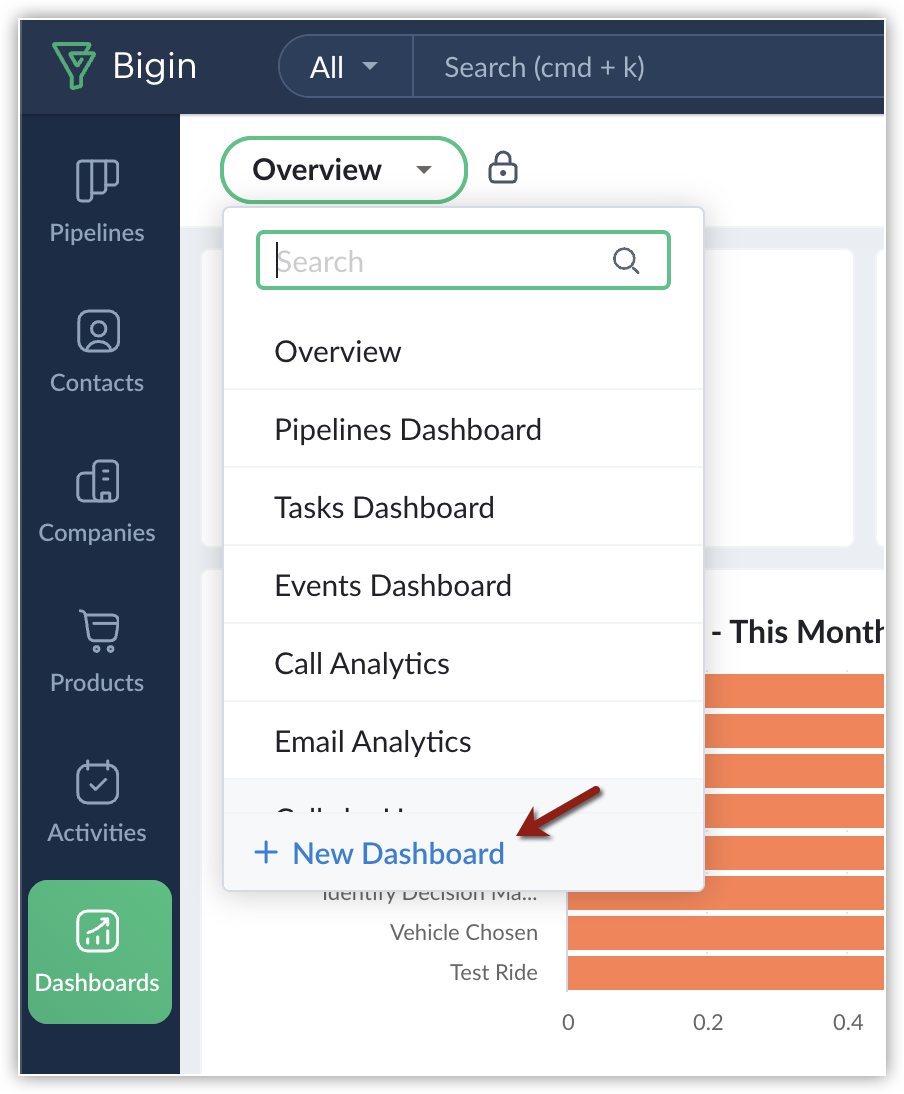Open the All search filter dropdown

[x=345, y=67]
